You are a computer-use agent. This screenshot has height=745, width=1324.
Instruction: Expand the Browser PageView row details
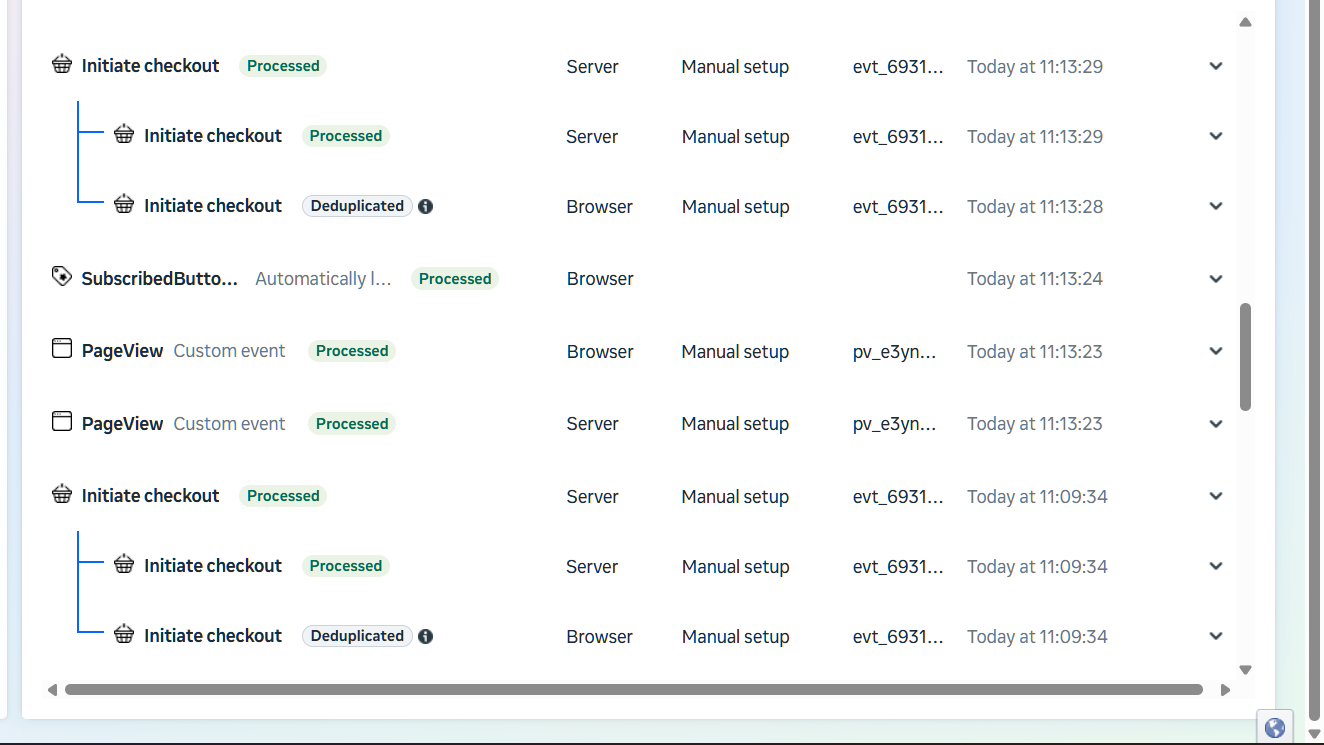[1216, 351]
